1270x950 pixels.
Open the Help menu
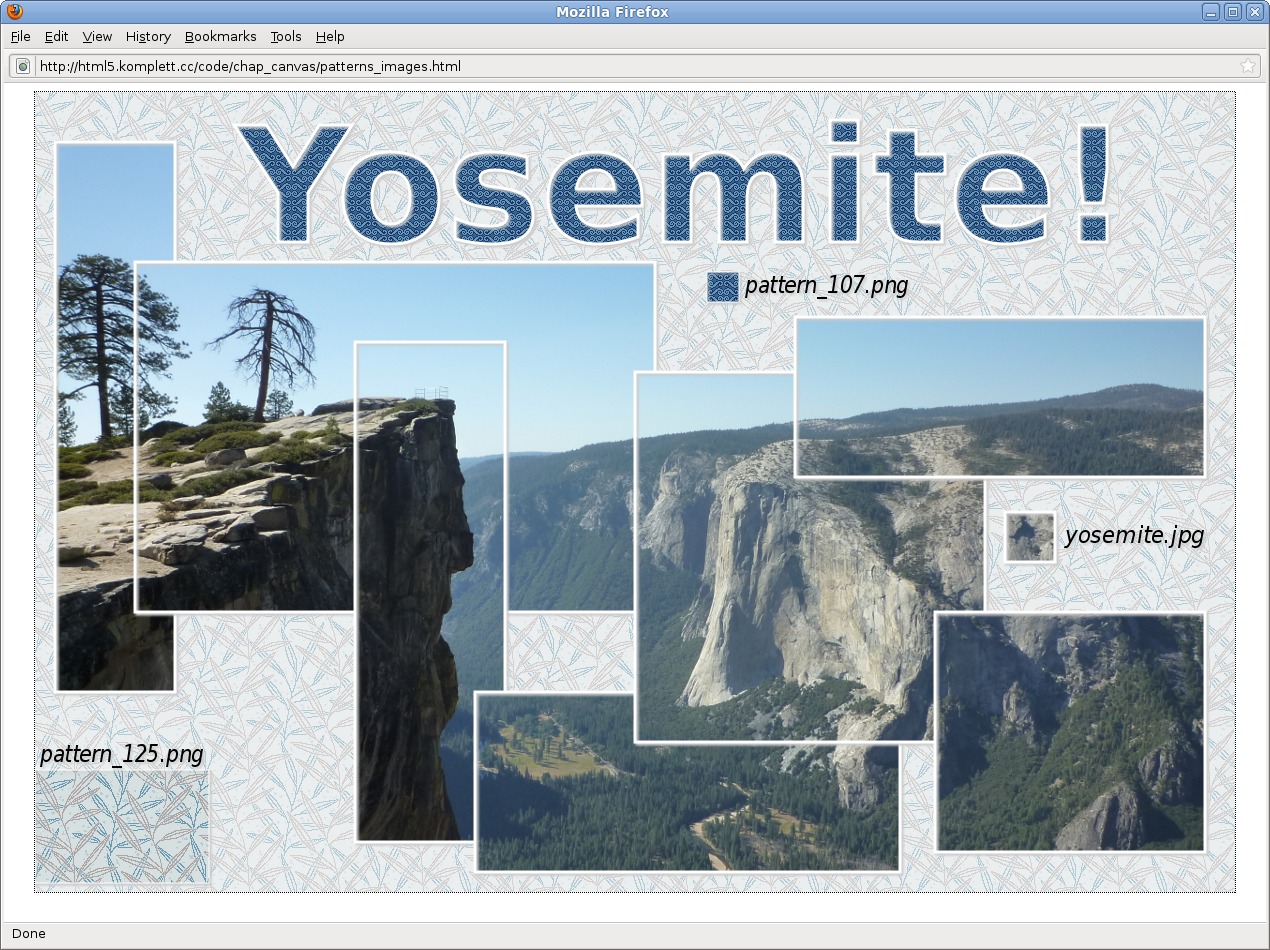[330, 36]
